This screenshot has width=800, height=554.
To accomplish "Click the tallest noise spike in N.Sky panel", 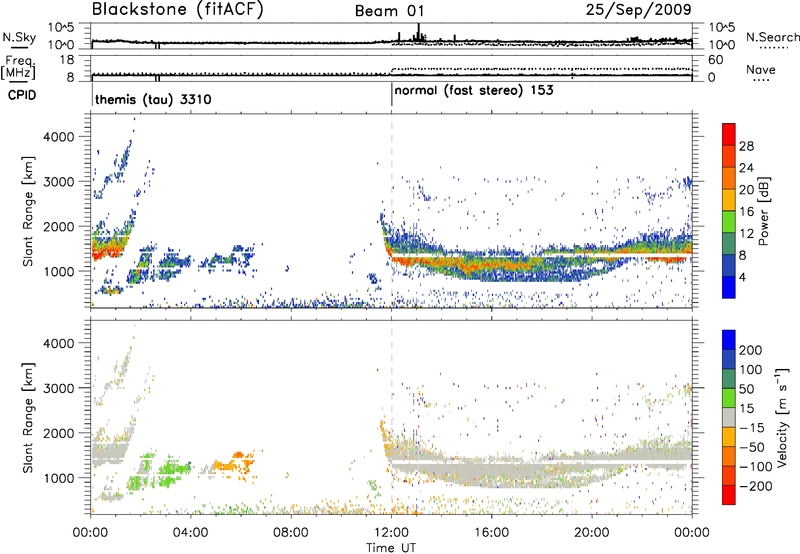I will point(418,32).
